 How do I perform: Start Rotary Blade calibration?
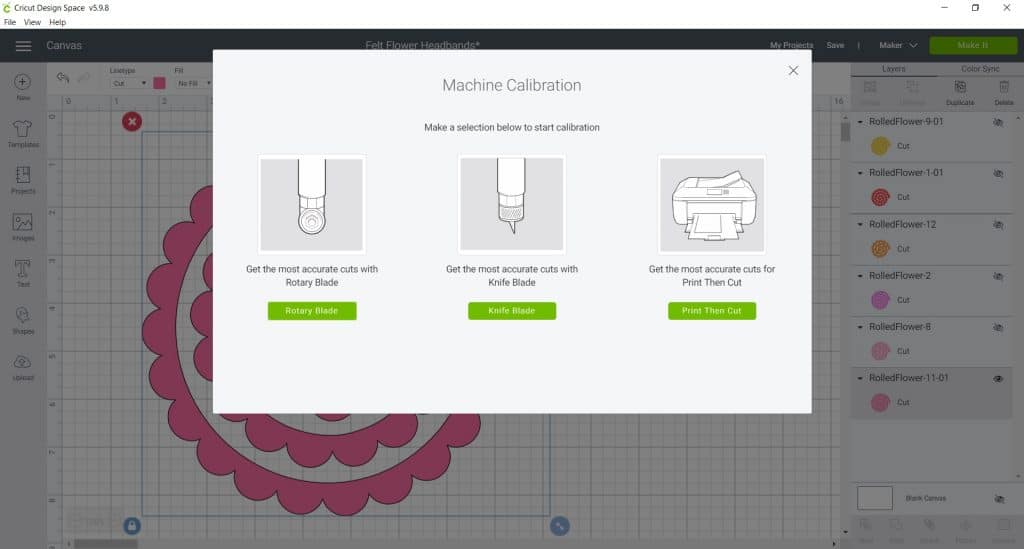pyautogui.click(x=312, y=311)
